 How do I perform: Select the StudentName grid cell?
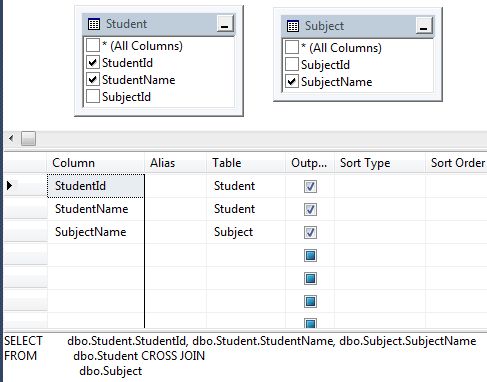[96, 209]
